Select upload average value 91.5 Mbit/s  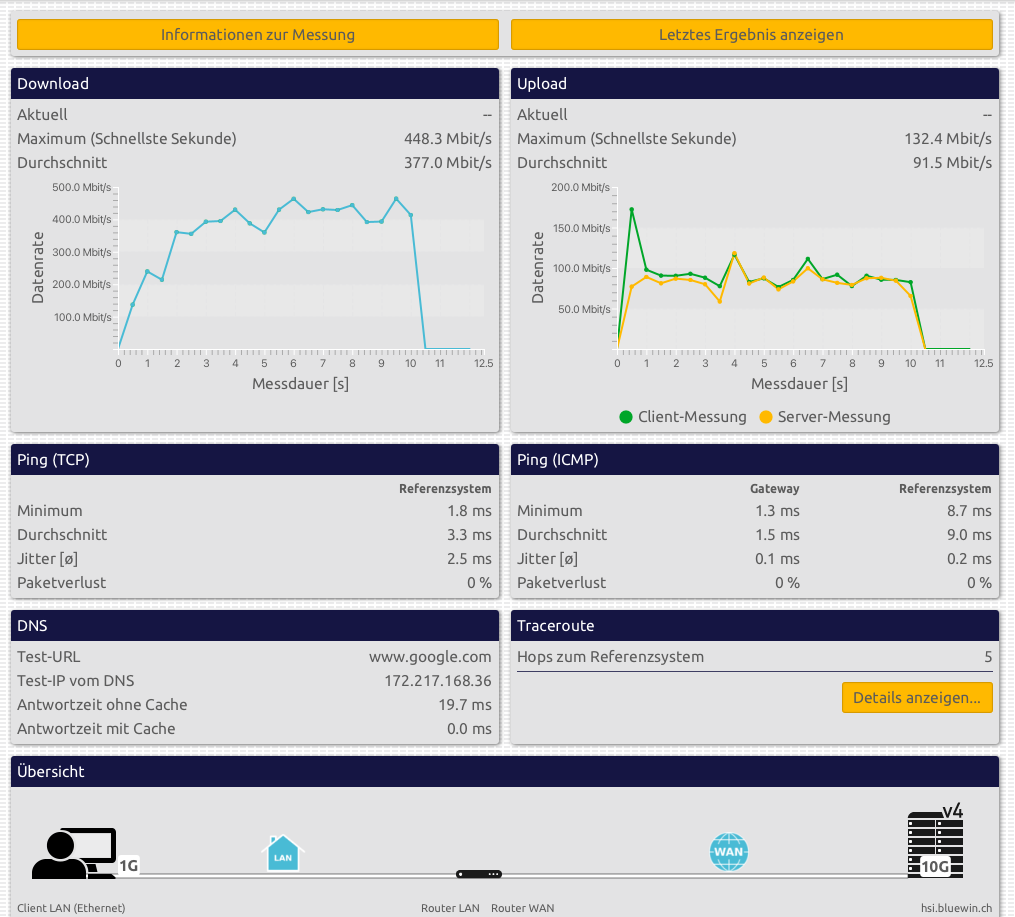click(x=952, y=162)
